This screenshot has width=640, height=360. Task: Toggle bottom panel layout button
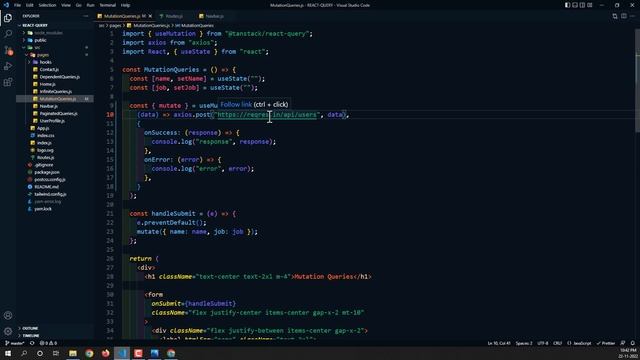575,5
